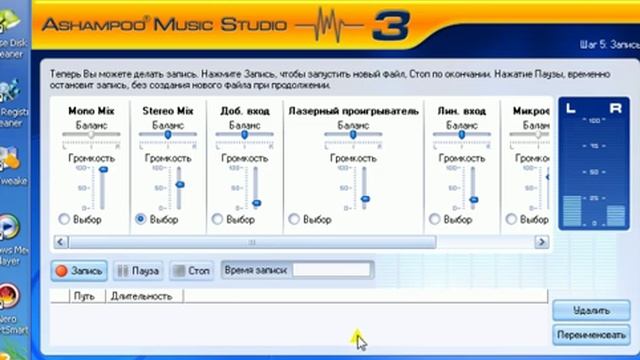640x360 pixels.
Task: Select the Доб. вход Выбор radio button
Action: (217, 219)
